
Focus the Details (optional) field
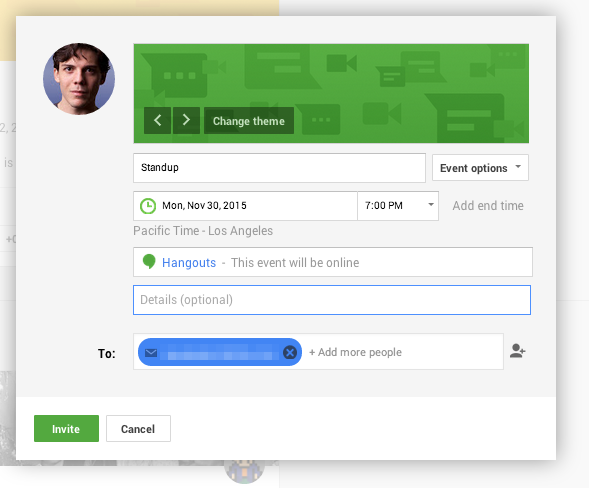[x=332, y=300]
